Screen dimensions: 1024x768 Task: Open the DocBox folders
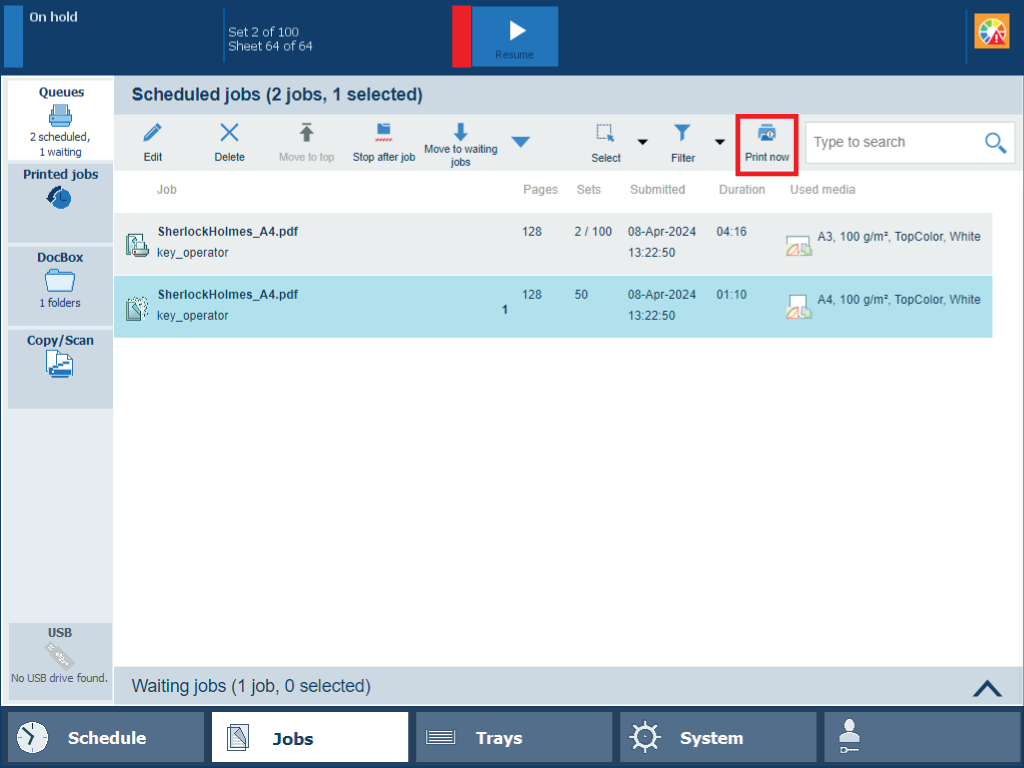[60, 281]
